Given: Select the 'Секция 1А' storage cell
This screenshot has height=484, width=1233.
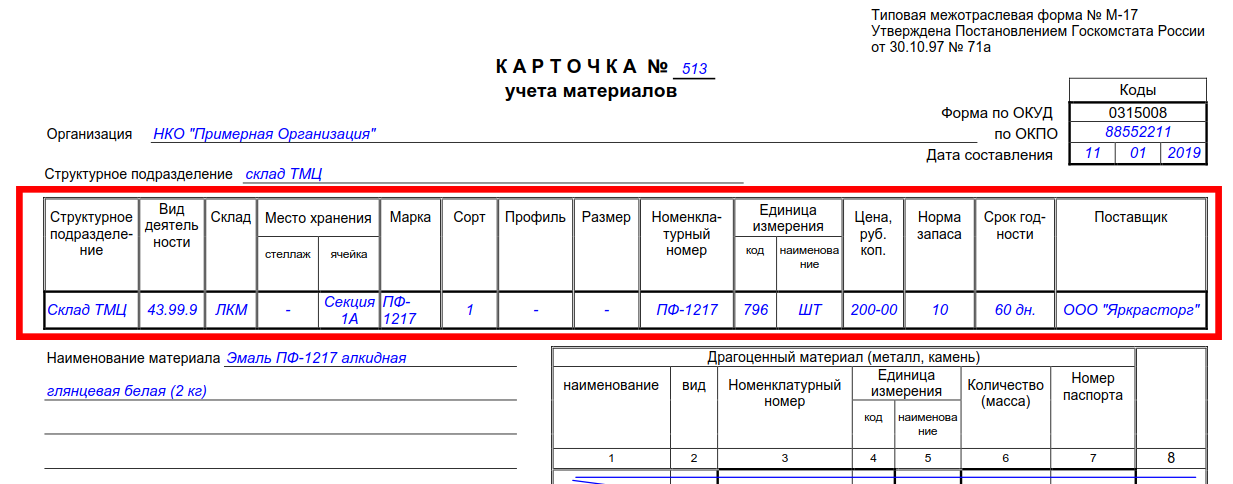Looking at the screenshot, I should click(x=349, y=310).
